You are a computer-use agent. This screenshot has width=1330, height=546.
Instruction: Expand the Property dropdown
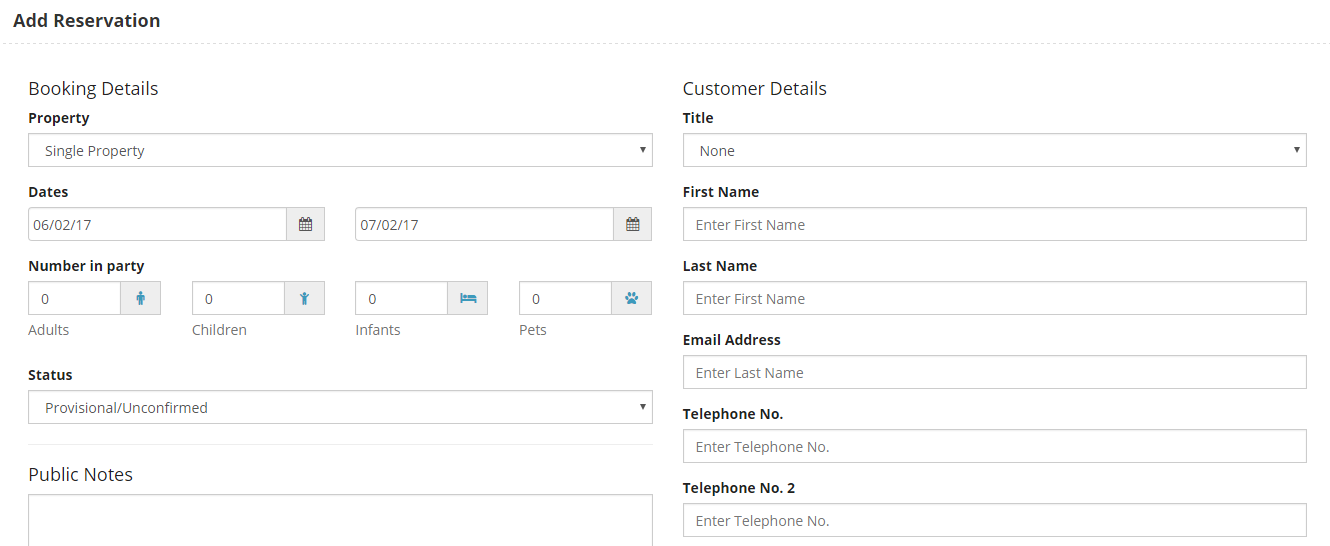[340, 150]
